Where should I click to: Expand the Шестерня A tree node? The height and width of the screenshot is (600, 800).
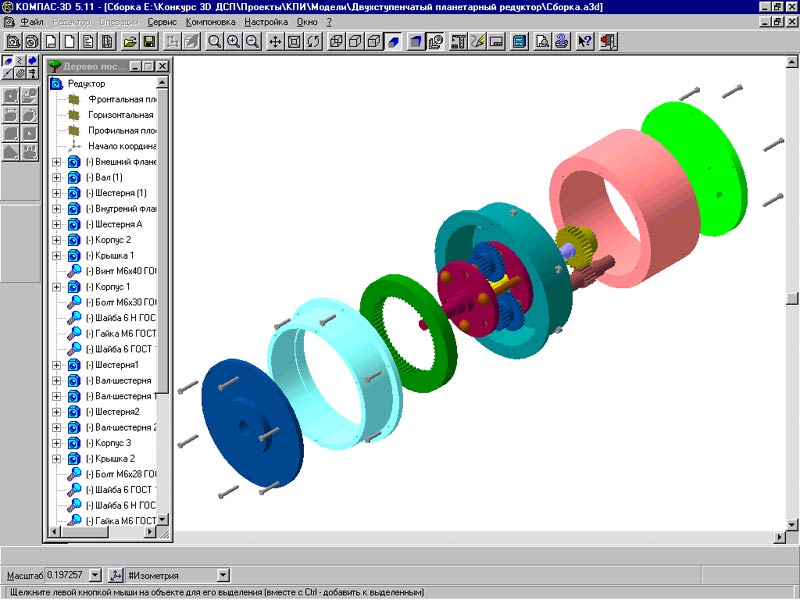56,225
